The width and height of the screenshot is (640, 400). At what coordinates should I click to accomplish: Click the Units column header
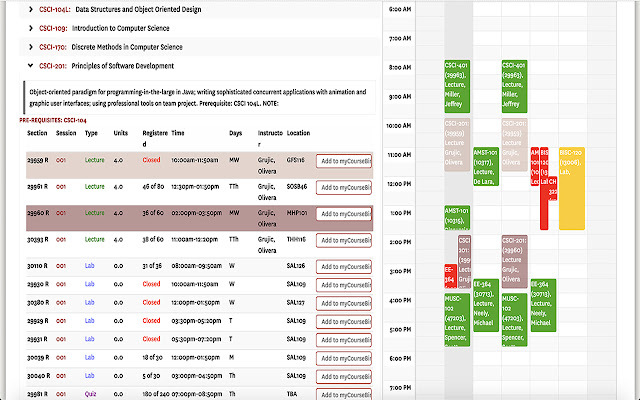(120, 133)
